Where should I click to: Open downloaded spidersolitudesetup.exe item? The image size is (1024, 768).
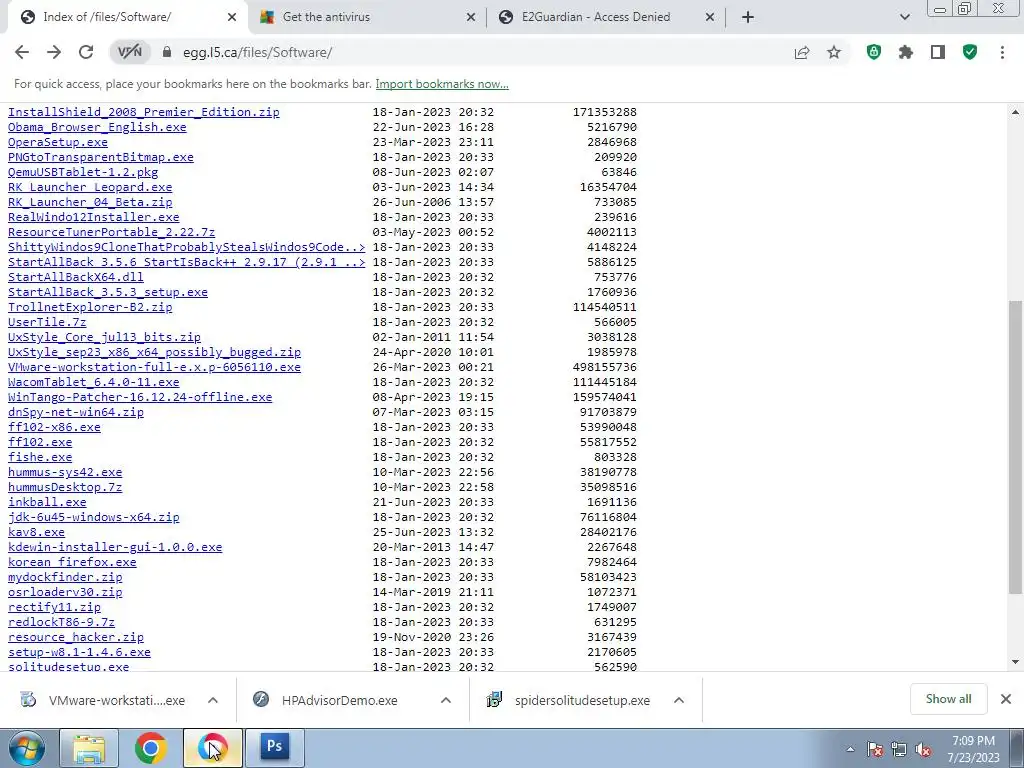tap(582, 700)
